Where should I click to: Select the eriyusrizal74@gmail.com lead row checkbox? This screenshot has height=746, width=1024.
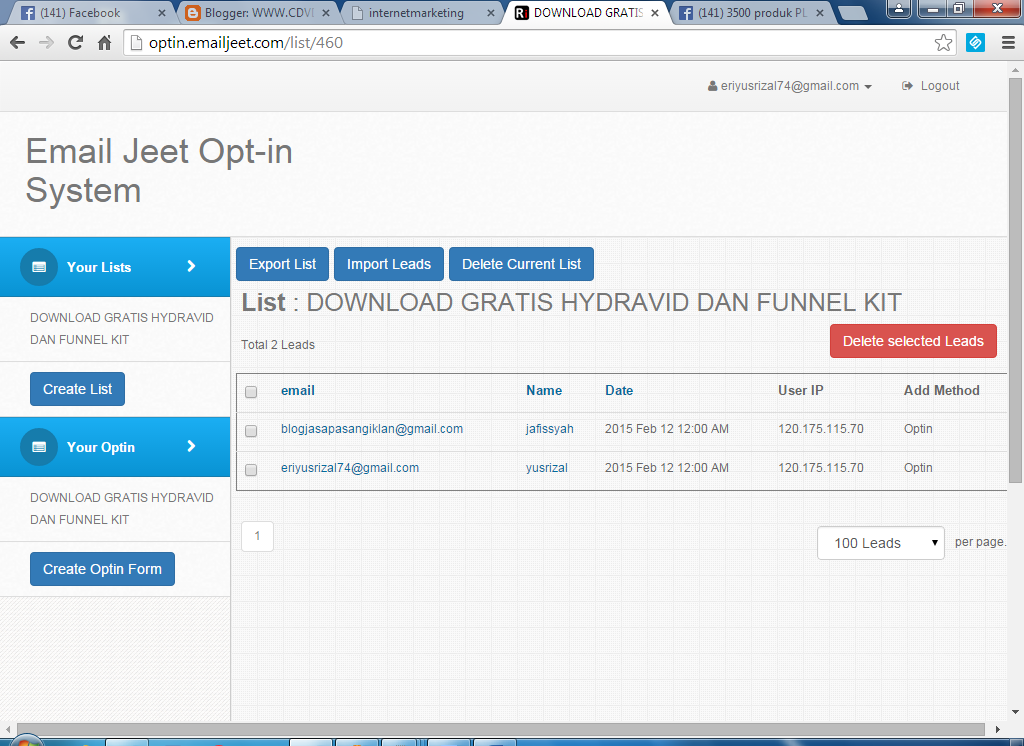coord(251,470)
